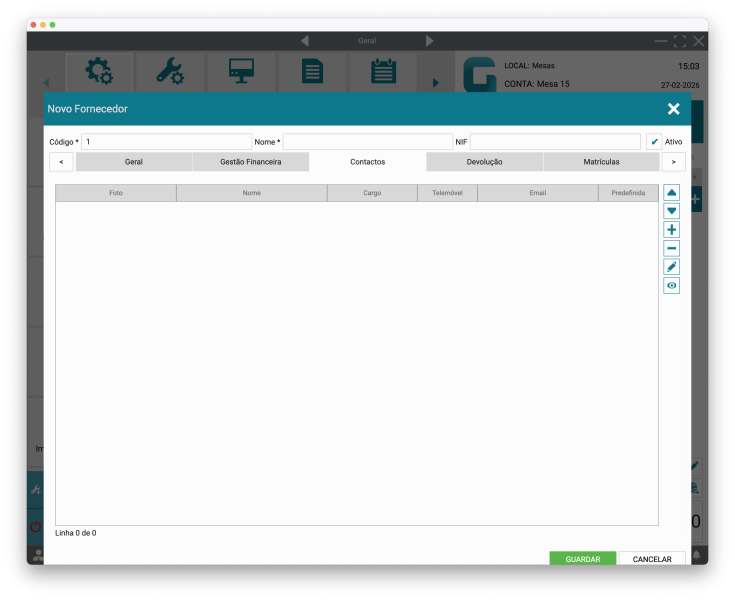Viewport: 735px width, 600px height.
Task: Close the Novo Fornecedor dialog with X
Action: pos(673,109)
